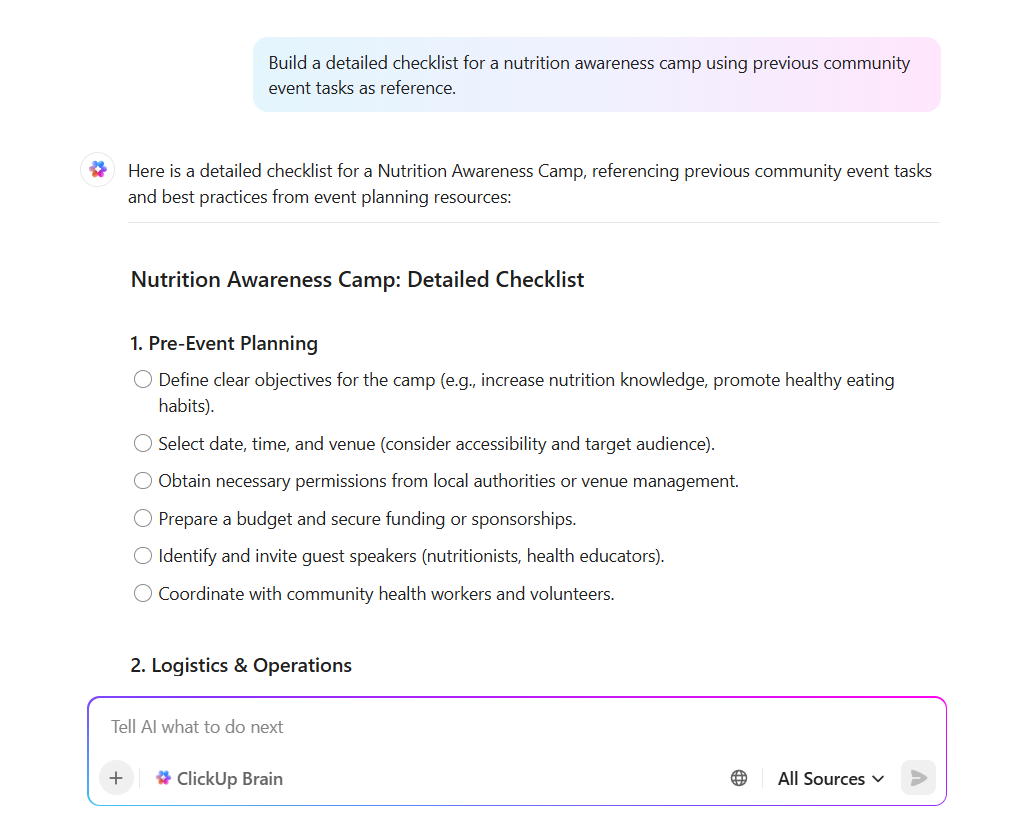
Task: Expand the chevron next to All Sources
Action: click(x=879, y=778)
